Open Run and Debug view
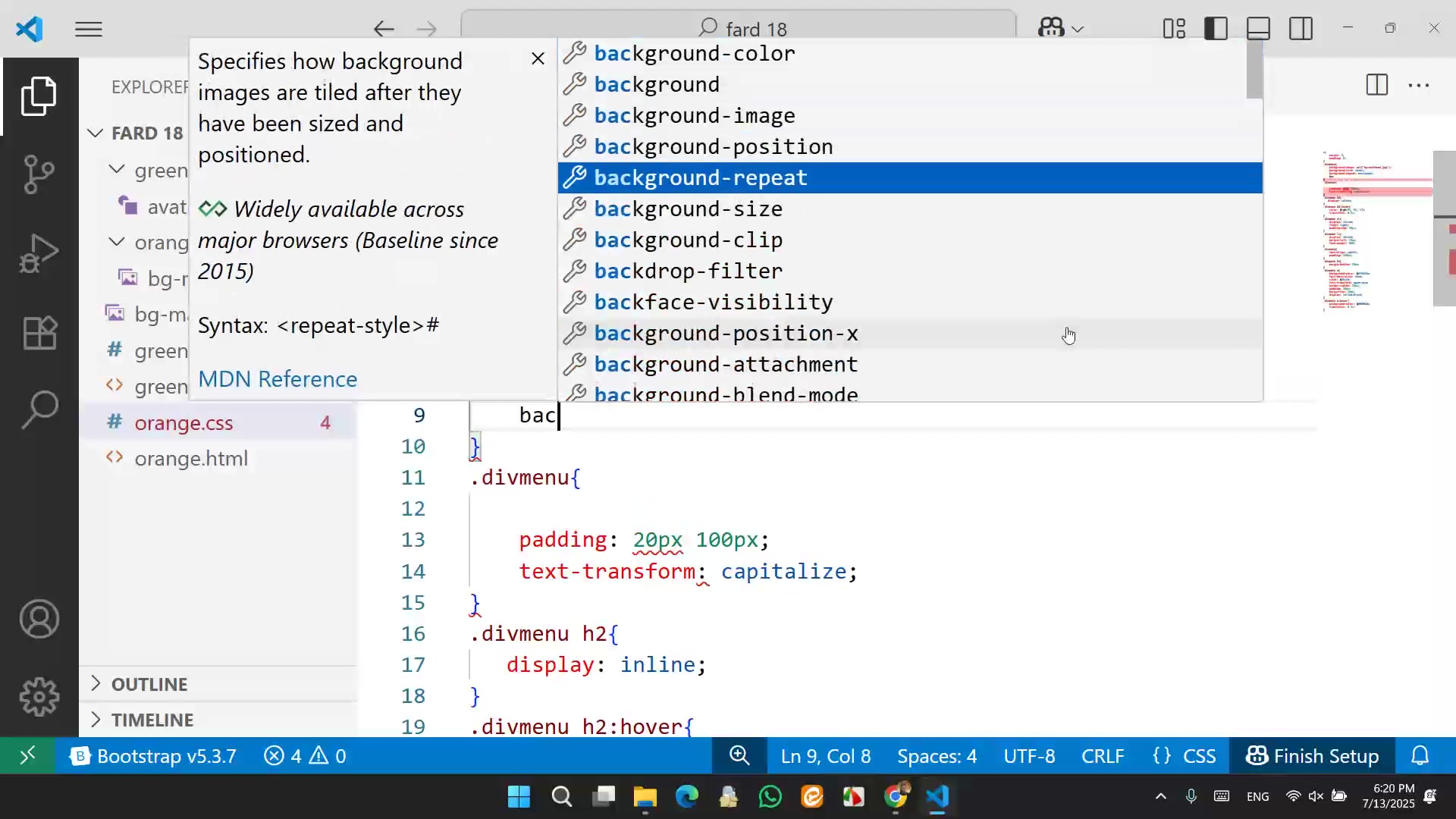The width and height of the screenshot is (1456, 819). [39, 253]
